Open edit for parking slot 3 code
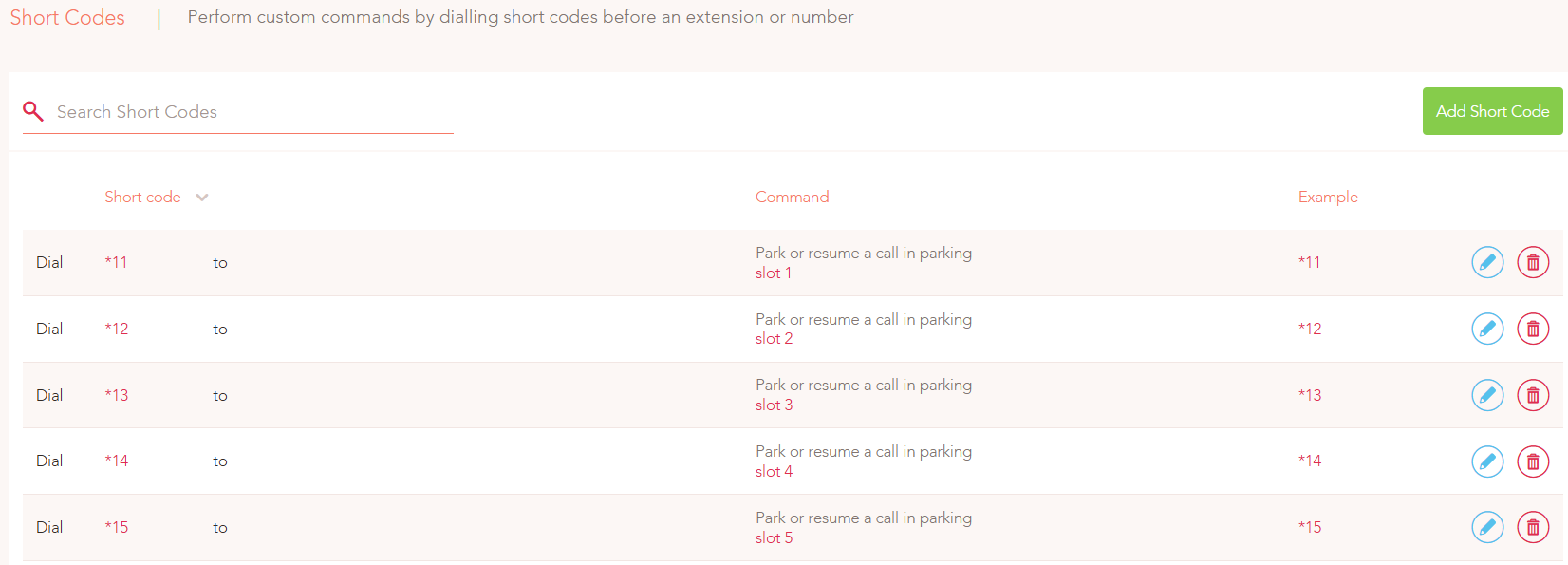Screen dimensions: 1568x565 pyautogui.click(x=1487, y=395)
